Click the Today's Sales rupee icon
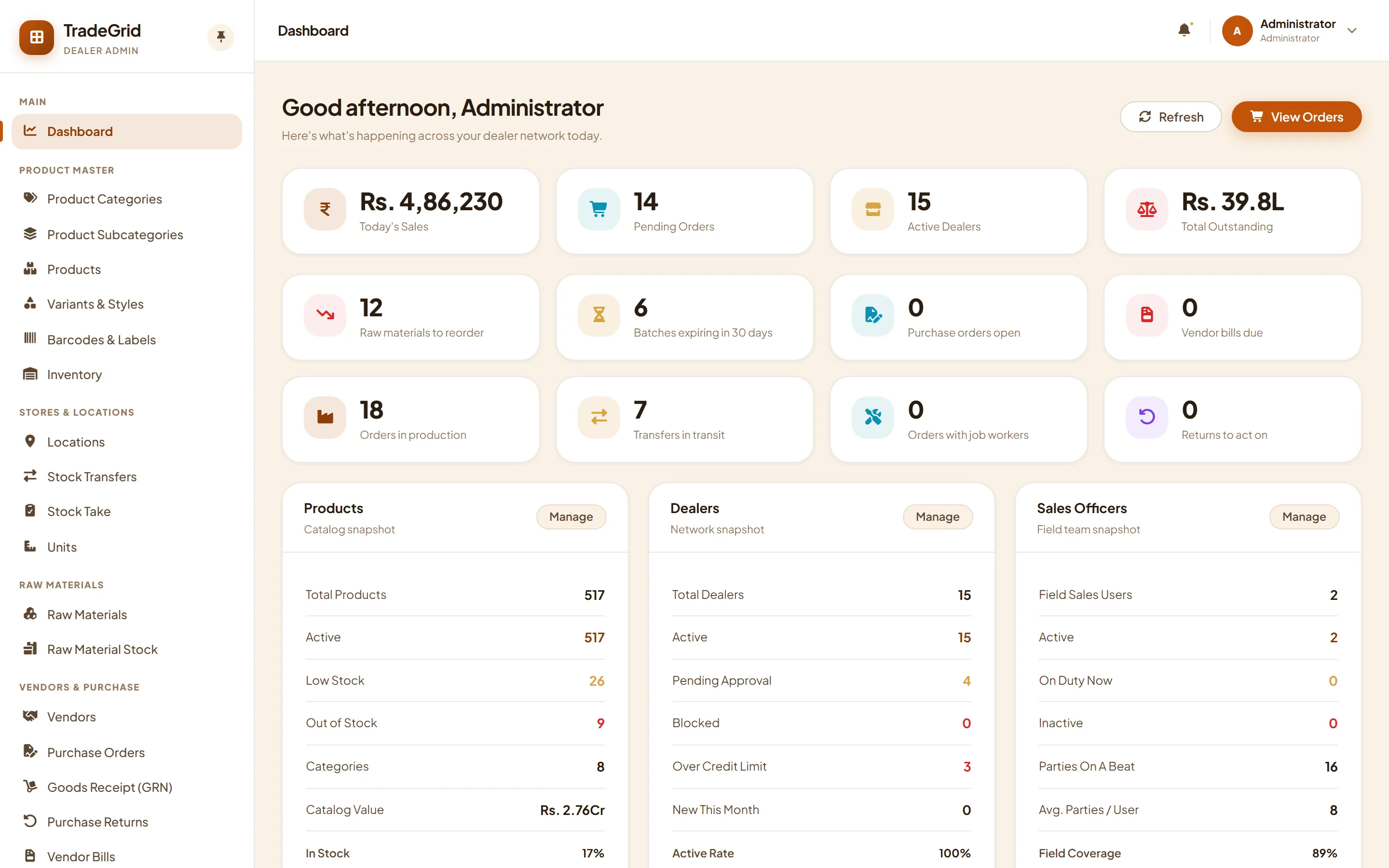1389x868 pixels. (325, 210)
